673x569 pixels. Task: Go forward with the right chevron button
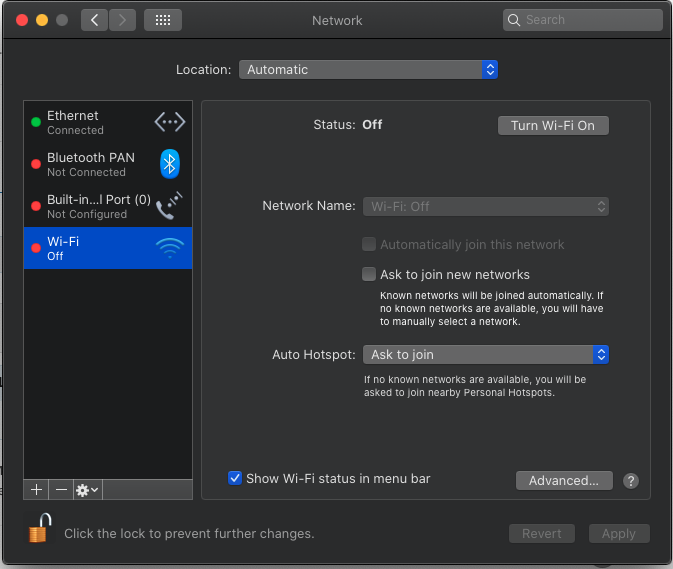pos(122,20)
